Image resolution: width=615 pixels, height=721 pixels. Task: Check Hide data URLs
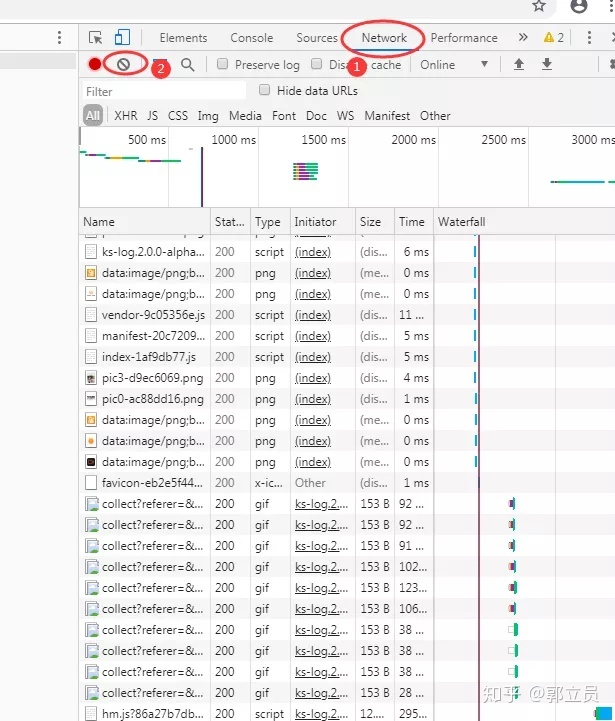[x=264, y=90]
